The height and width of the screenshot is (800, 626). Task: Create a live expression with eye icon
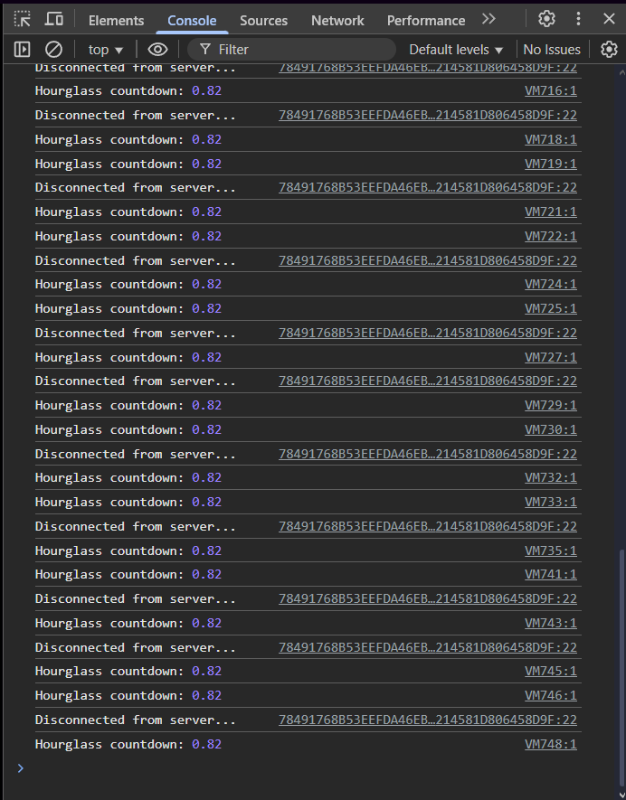pos(157,49)
